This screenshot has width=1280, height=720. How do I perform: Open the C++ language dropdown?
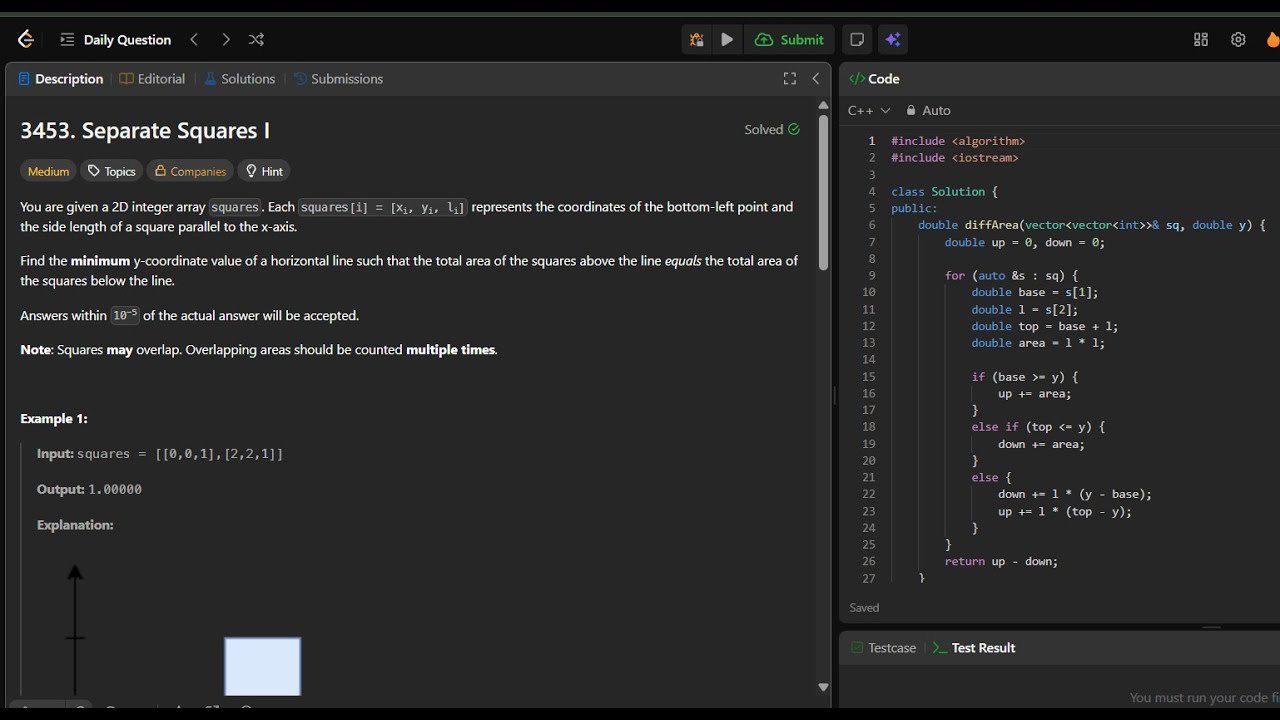pos(869,110)
